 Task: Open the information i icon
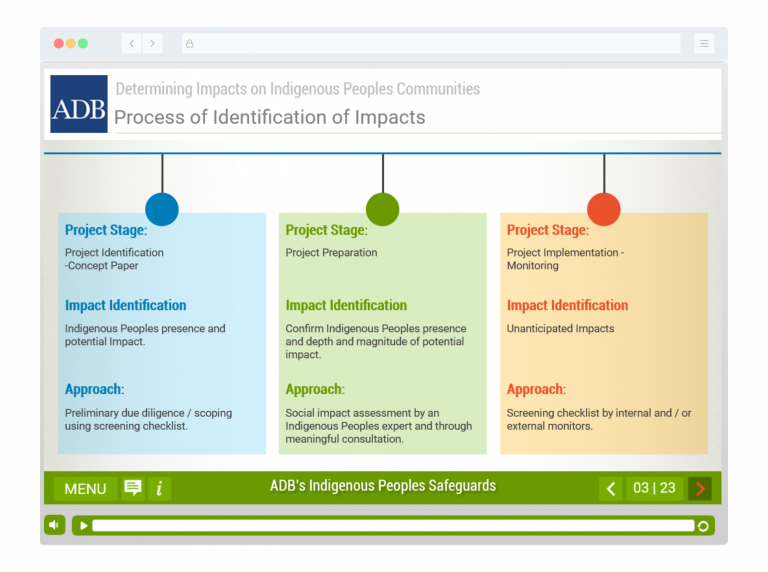click(x=159, y=488)
